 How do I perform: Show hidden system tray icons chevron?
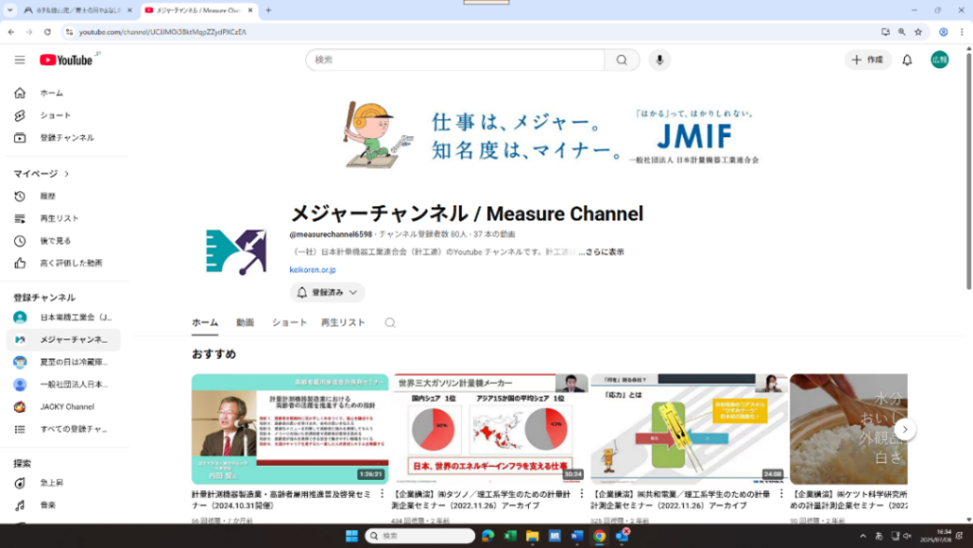[863, 536]
